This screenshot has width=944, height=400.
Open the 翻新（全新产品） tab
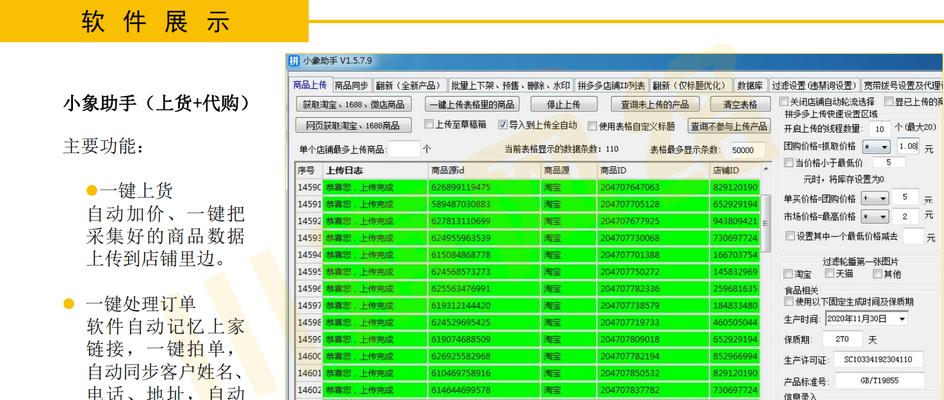410,86
